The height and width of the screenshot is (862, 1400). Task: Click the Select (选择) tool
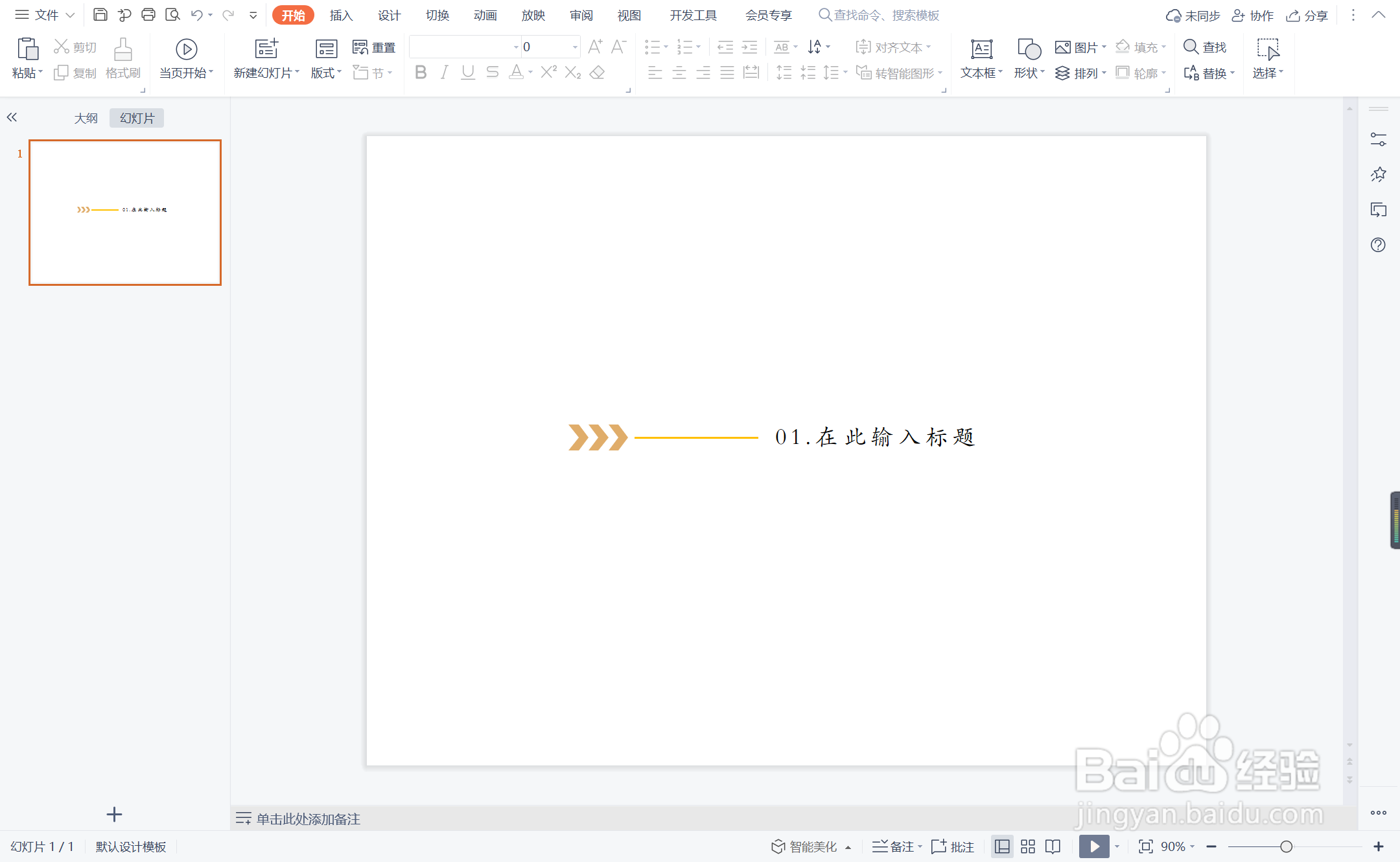tap(1268, 59)
